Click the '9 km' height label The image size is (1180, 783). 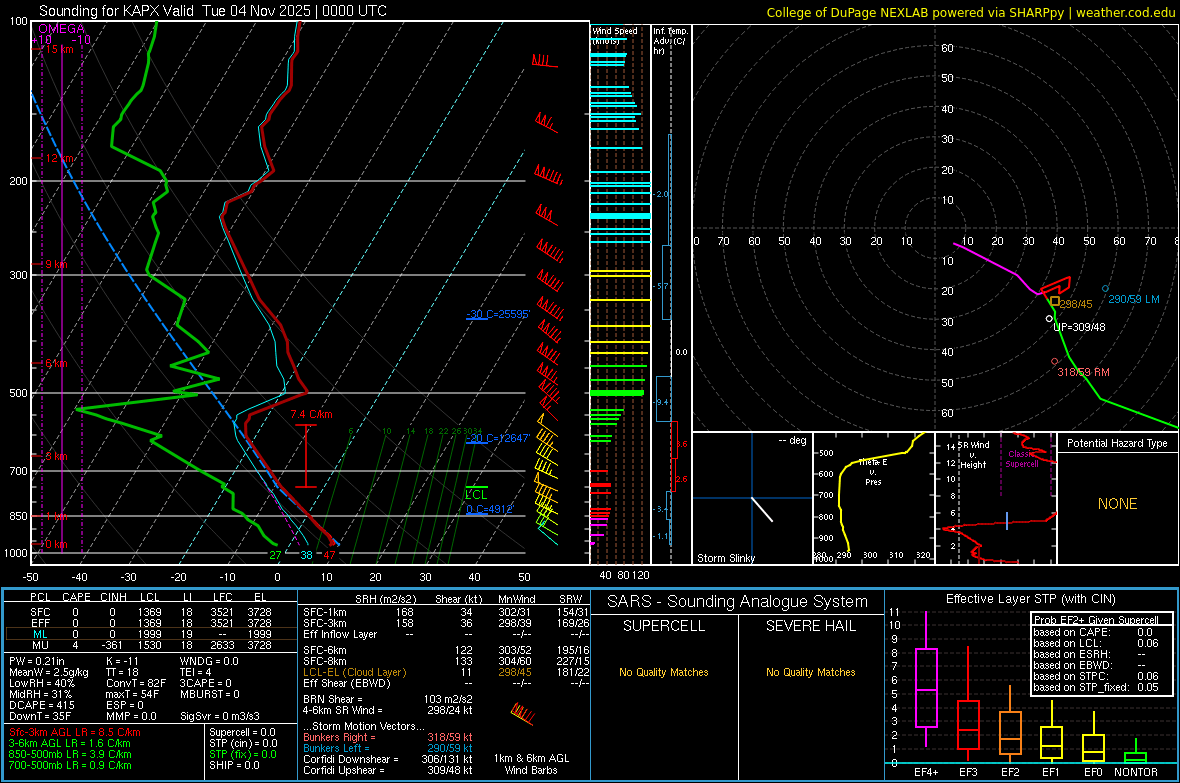point(56,264)
